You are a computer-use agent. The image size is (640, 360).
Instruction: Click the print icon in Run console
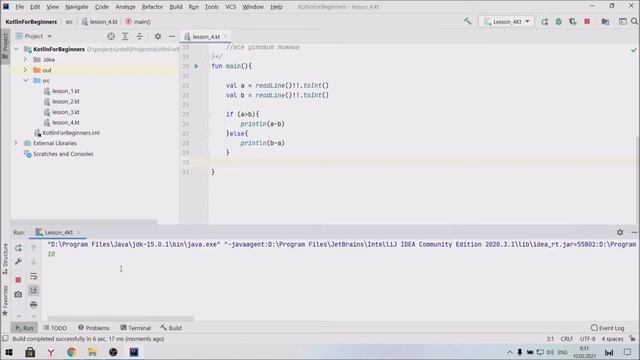(33, 304)
